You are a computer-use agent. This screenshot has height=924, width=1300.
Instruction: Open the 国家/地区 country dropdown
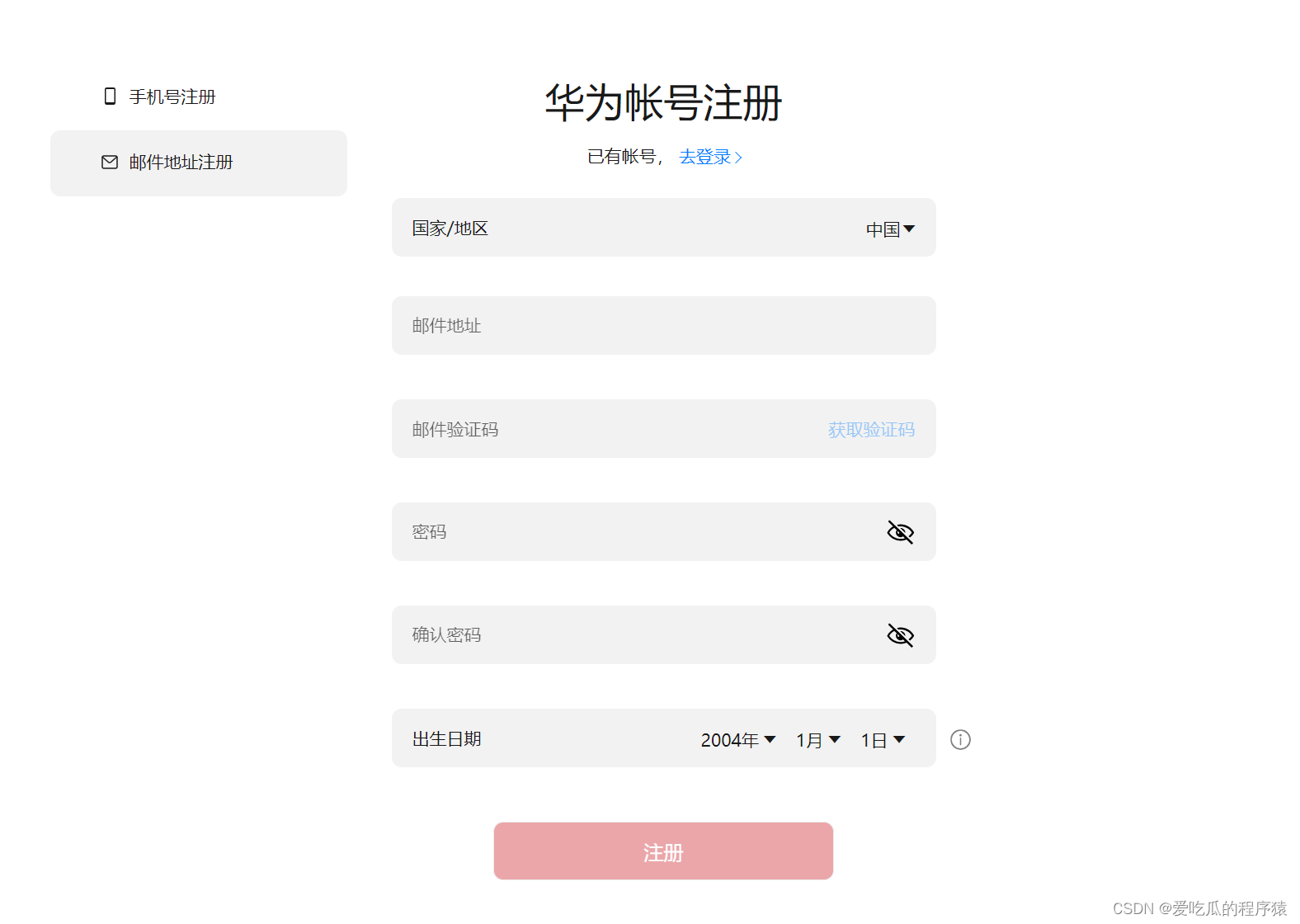pos(890,229)
